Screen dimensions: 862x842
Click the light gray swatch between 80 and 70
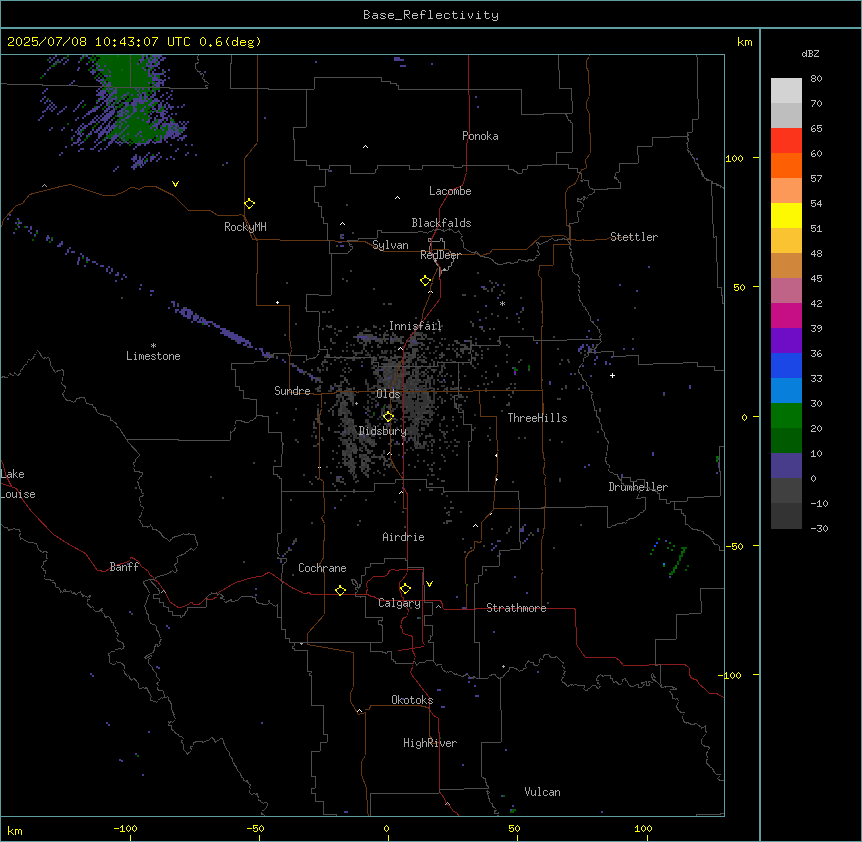[786, 91]
